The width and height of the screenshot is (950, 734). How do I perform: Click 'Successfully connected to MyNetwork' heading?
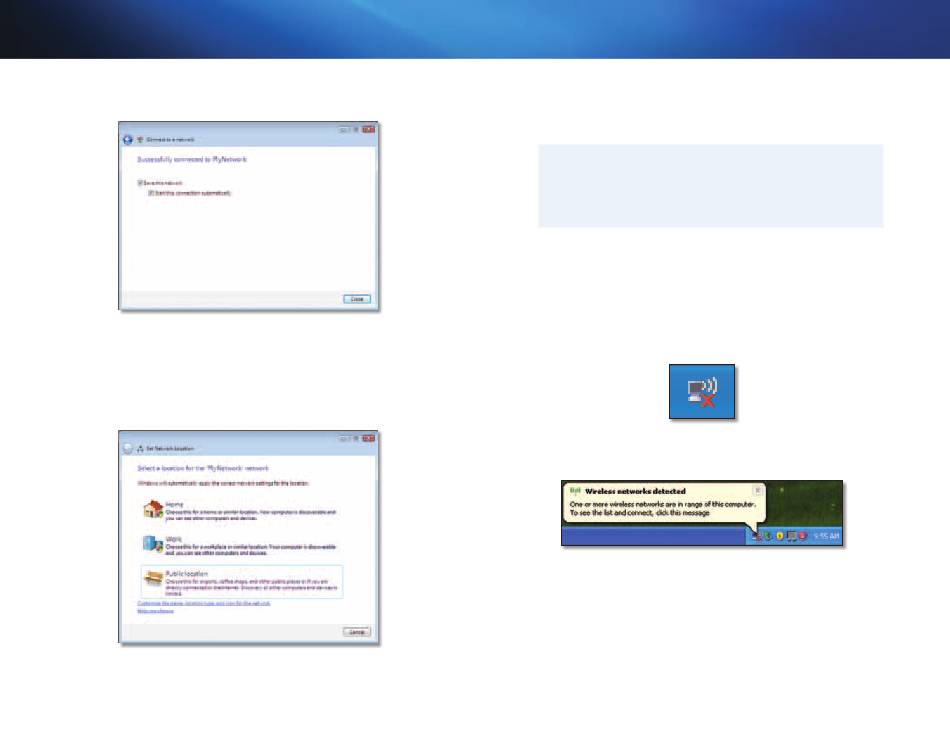coord(192,159)
